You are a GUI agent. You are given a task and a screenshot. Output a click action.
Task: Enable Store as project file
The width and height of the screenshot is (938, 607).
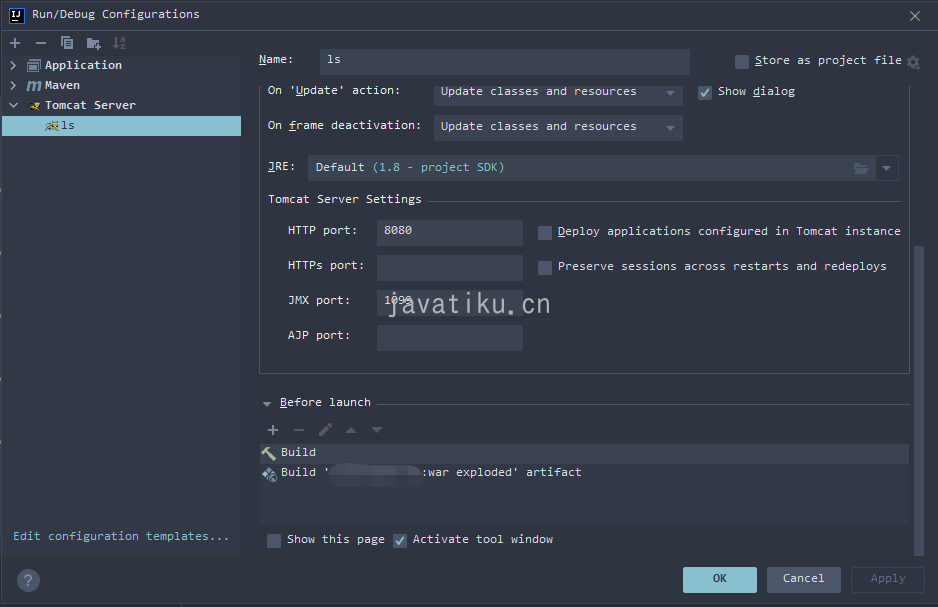click(742, 62)
